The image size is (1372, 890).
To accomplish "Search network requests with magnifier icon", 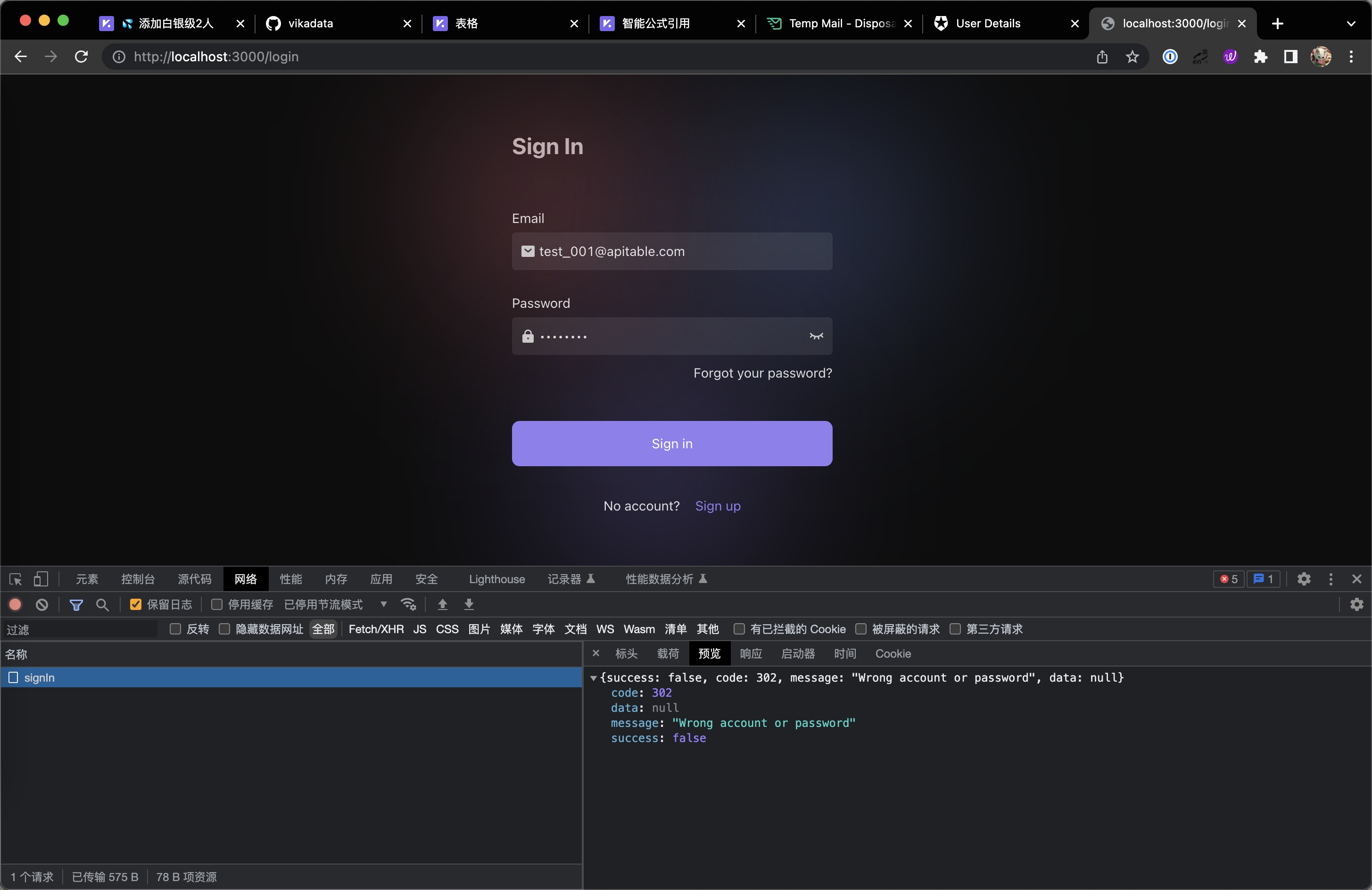I will point(103,605).
